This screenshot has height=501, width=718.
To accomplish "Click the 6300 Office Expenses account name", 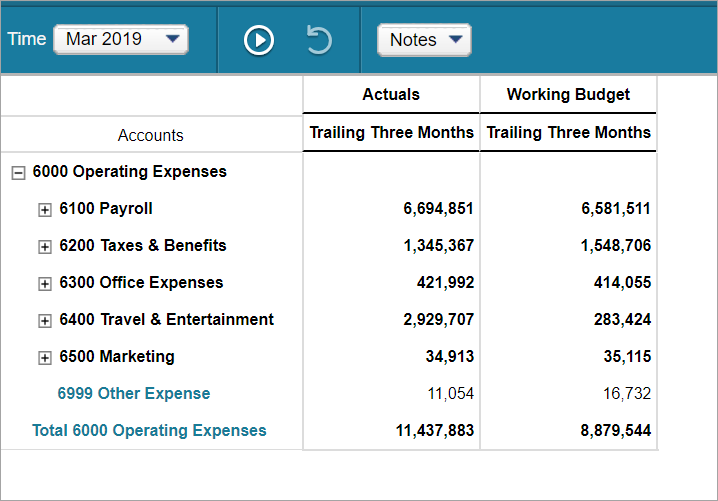I will tap(141, 283).
